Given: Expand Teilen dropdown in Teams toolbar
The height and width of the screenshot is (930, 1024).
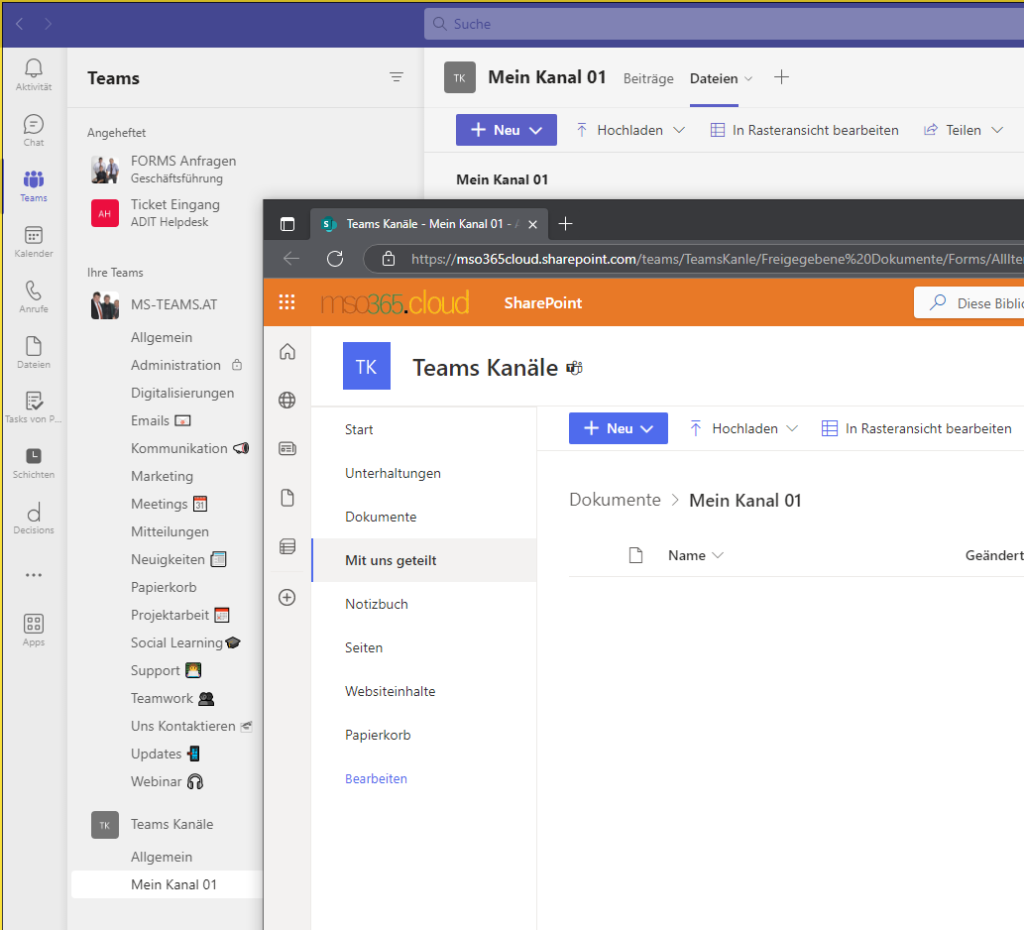Looking at the screenshot, I should 997,130.
